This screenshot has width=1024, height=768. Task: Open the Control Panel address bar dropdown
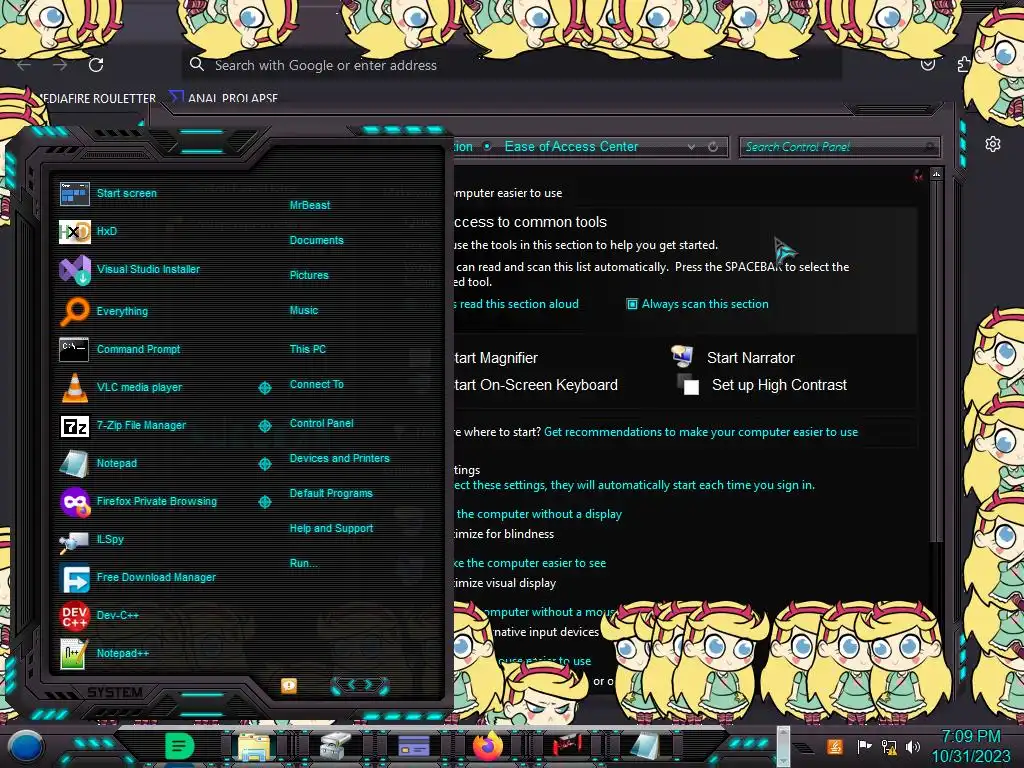(x=691, y=147)
